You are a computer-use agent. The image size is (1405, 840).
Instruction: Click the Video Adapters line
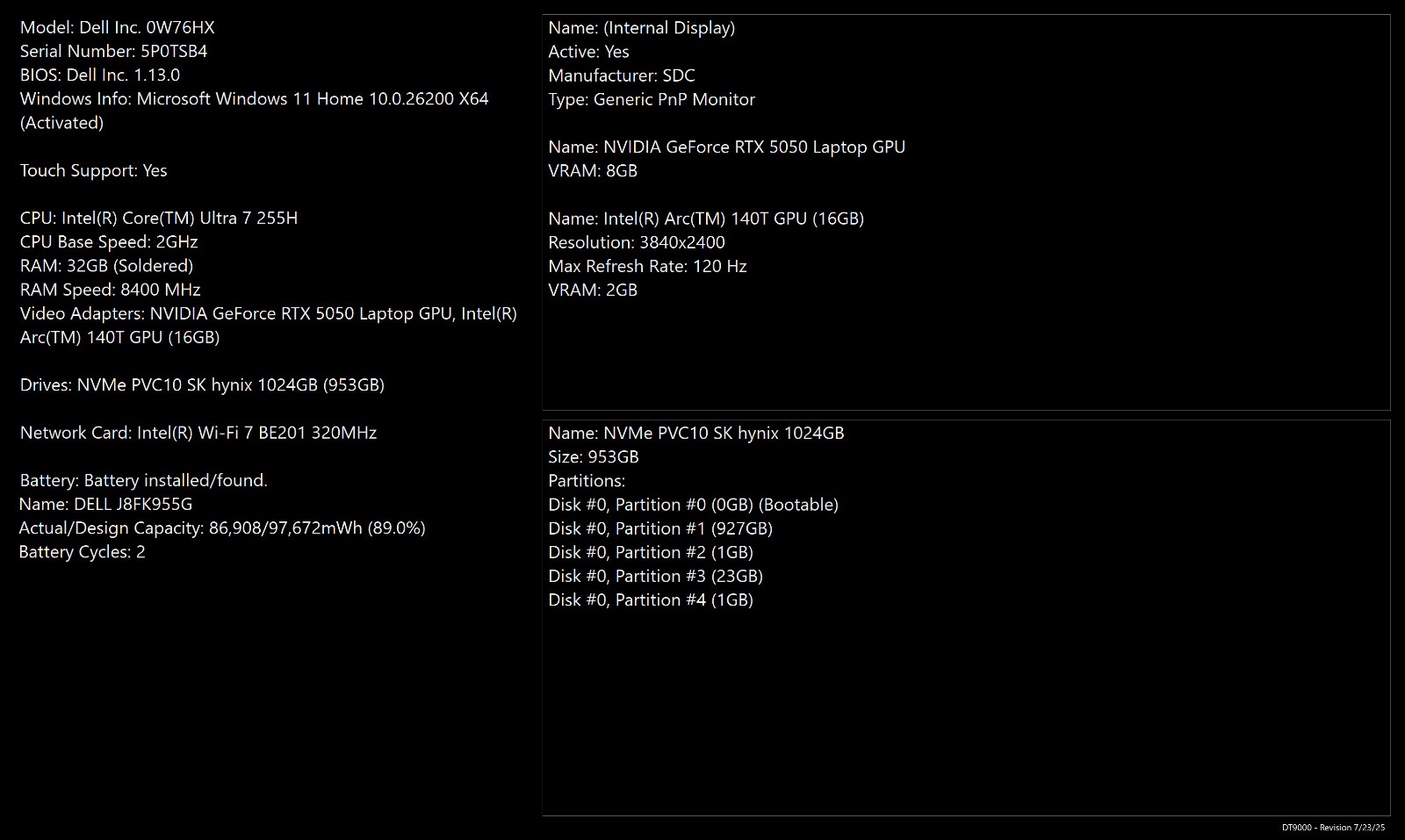click(269, 325)
